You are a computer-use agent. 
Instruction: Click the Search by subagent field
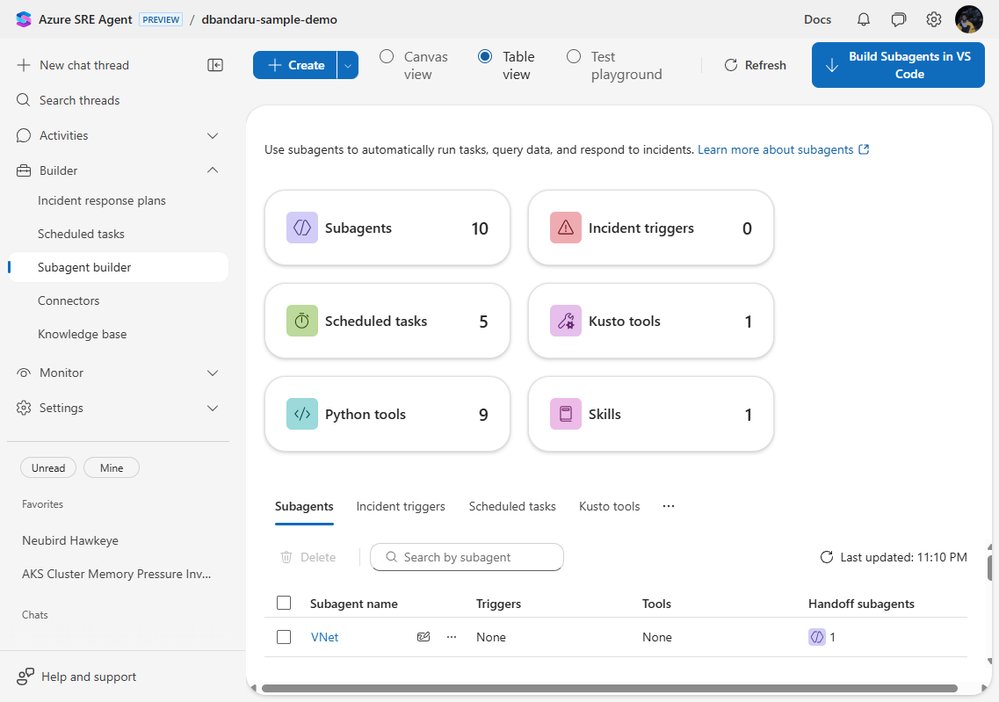(x=466, y=557)
